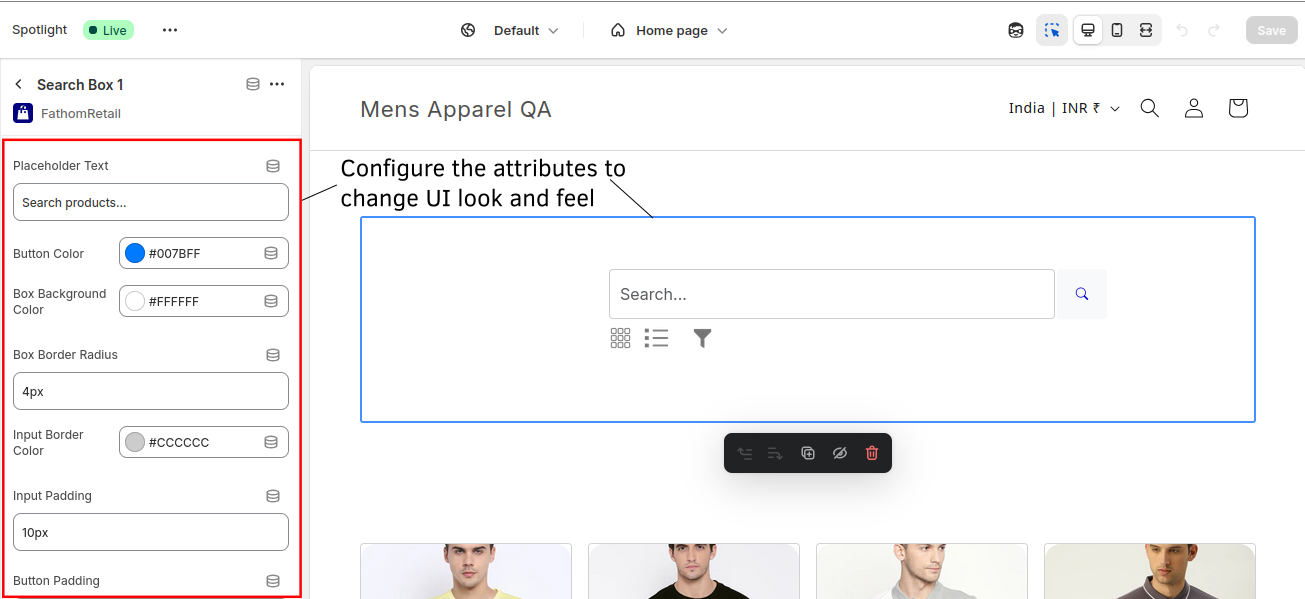Click the filter funnel icon
Viewport: 1305px width, 599px height.
702,338
